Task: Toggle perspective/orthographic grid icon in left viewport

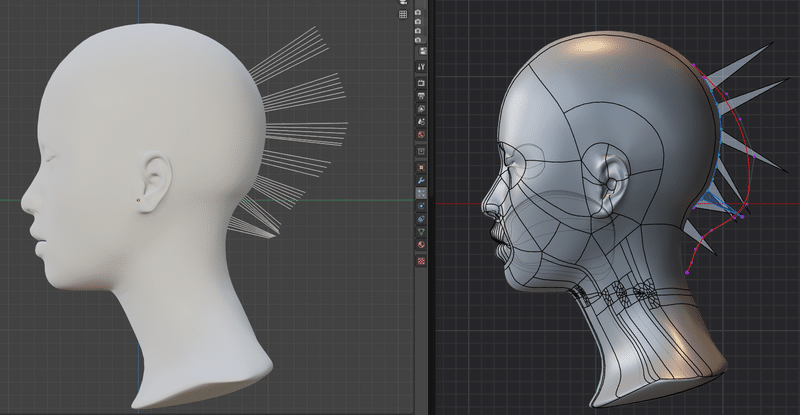Action: tap(403, 14)
